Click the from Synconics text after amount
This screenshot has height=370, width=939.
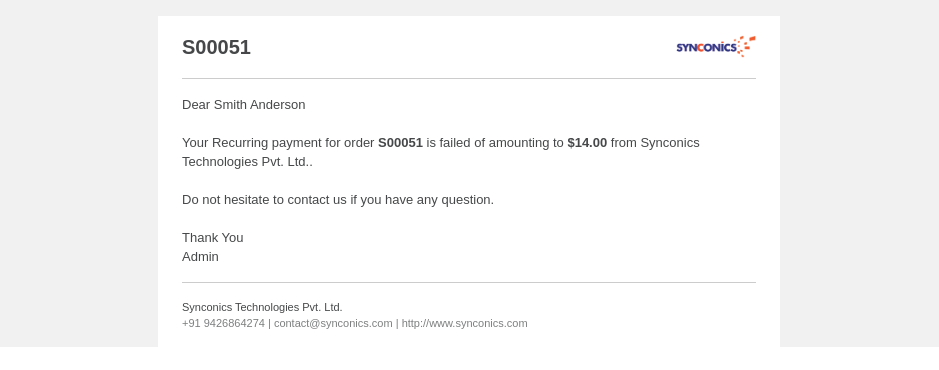coord(655,142)
